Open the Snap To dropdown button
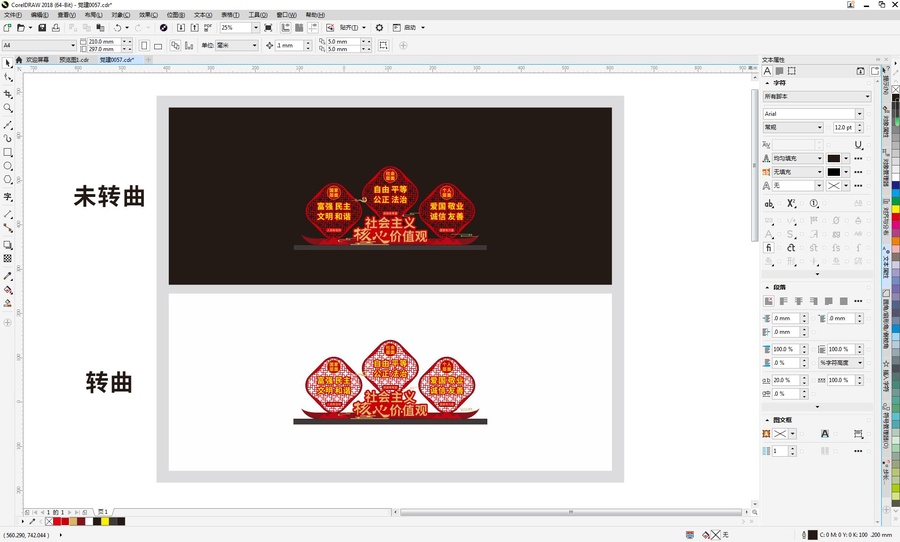Screen dimensions: 900x542 351,28
